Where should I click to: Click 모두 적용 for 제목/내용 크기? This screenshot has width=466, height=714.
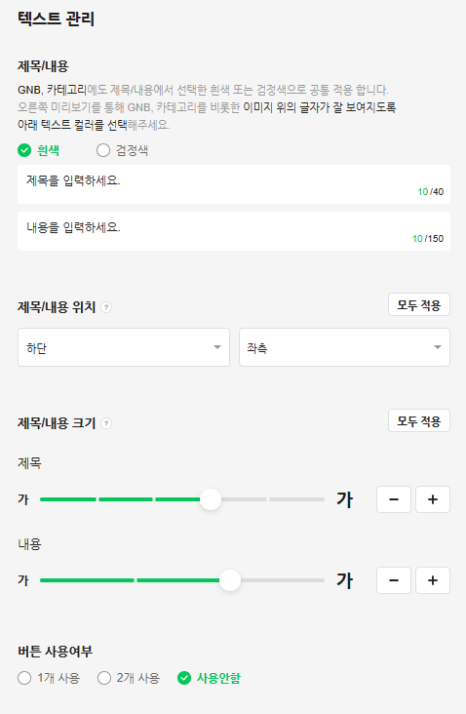419,421
